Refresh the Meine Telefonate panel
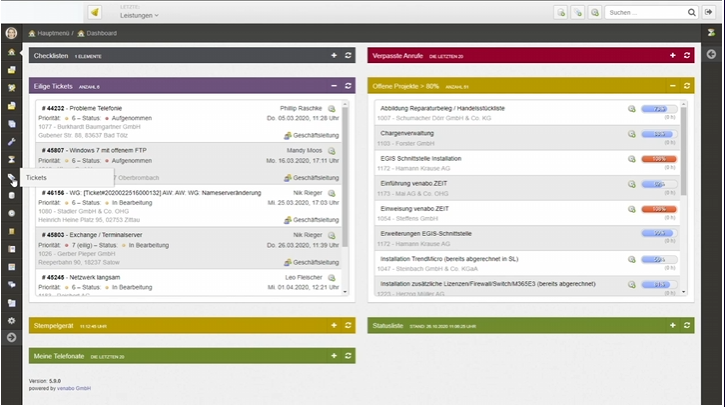The width and height of the screenshot is (725, 407). tap(348, 356)
